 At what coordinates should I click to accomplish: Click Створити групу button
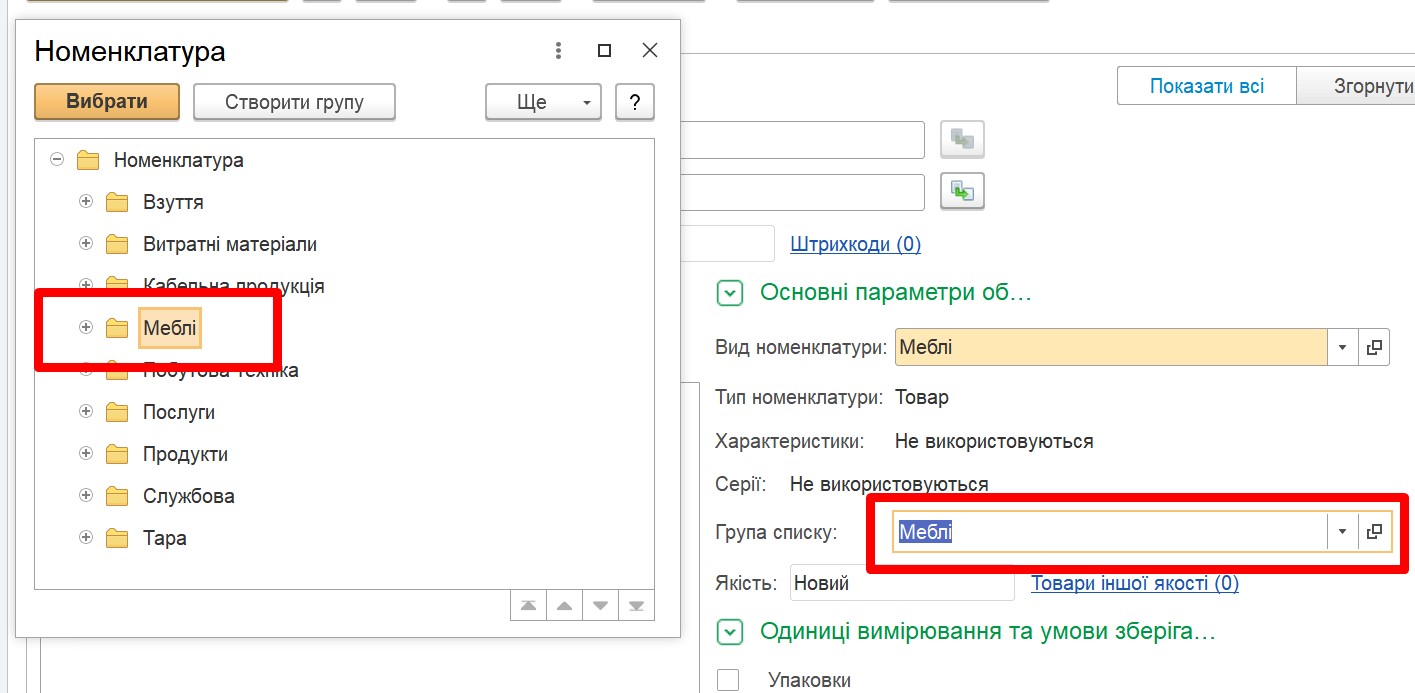click(x=294, y=101)
